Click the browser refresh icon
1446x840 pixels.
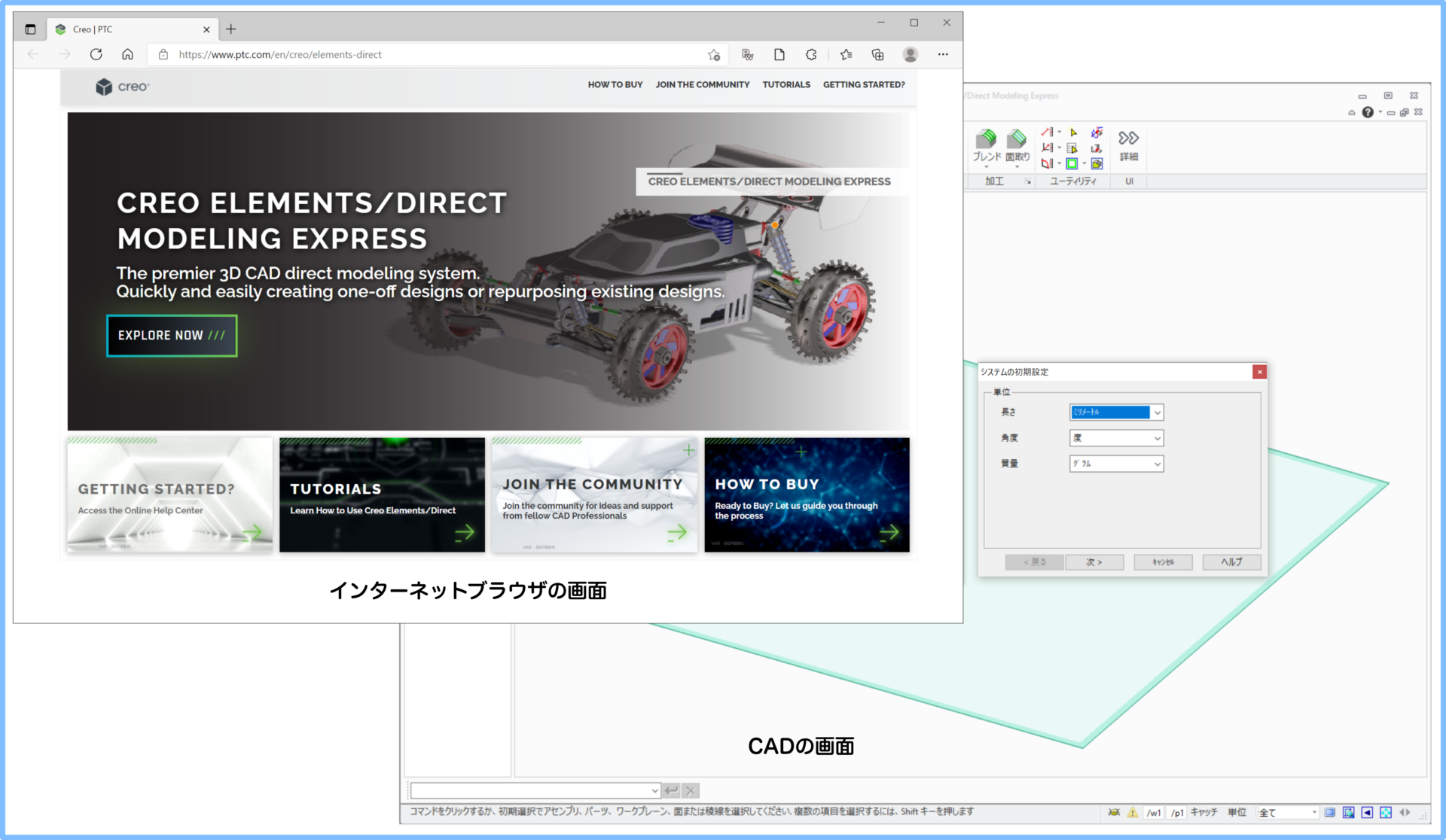click(x=96, y=54)
